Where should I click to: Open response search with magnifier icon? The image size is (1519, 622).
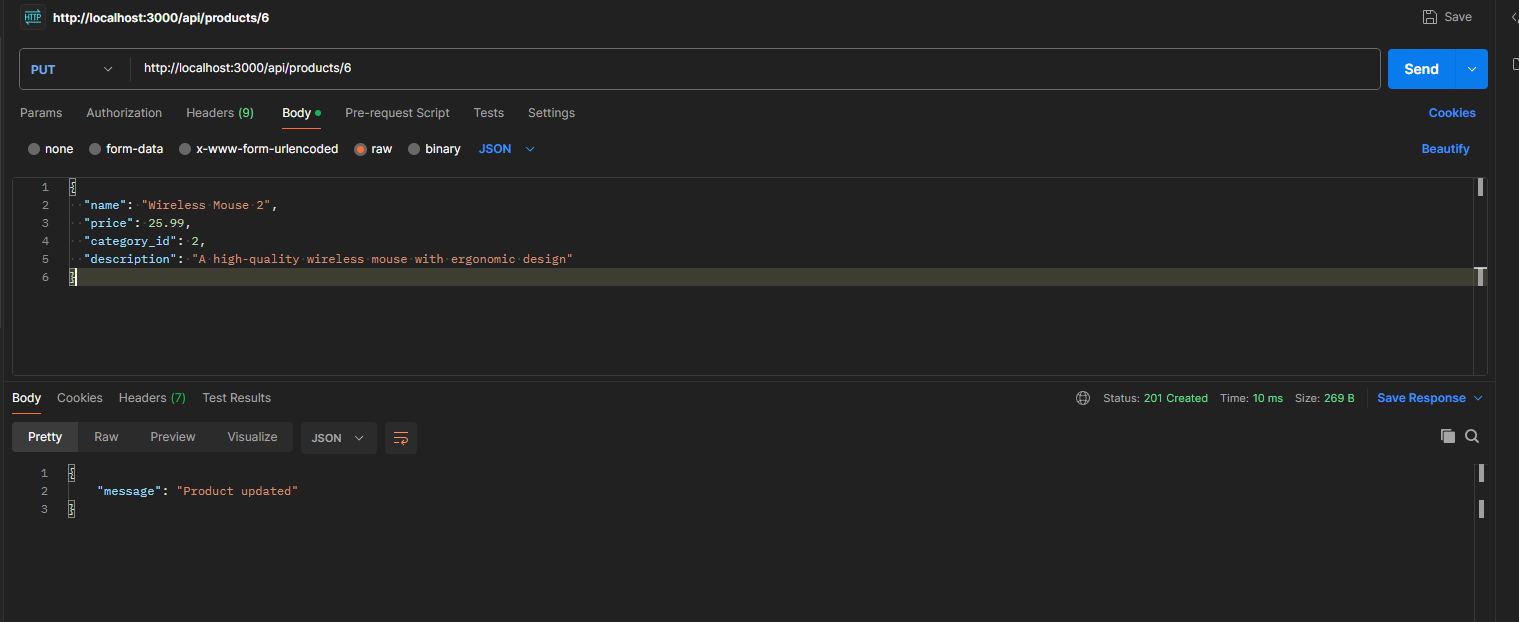pos(1472,436)
